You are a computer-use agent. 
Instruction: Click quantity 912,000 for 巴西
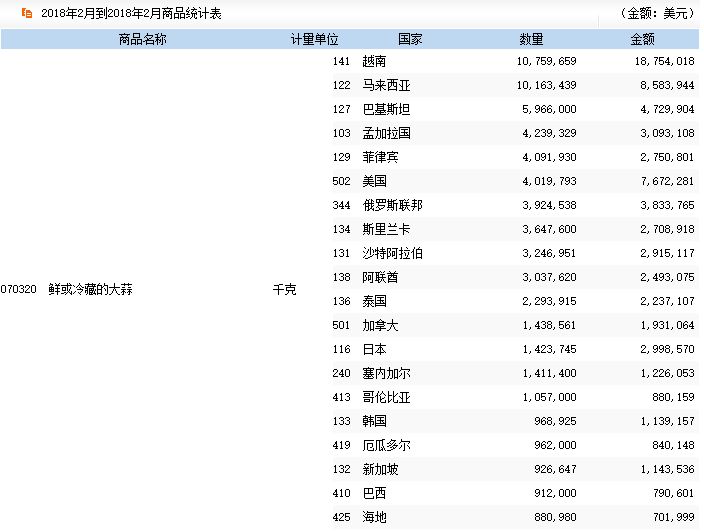click(555, 493)
